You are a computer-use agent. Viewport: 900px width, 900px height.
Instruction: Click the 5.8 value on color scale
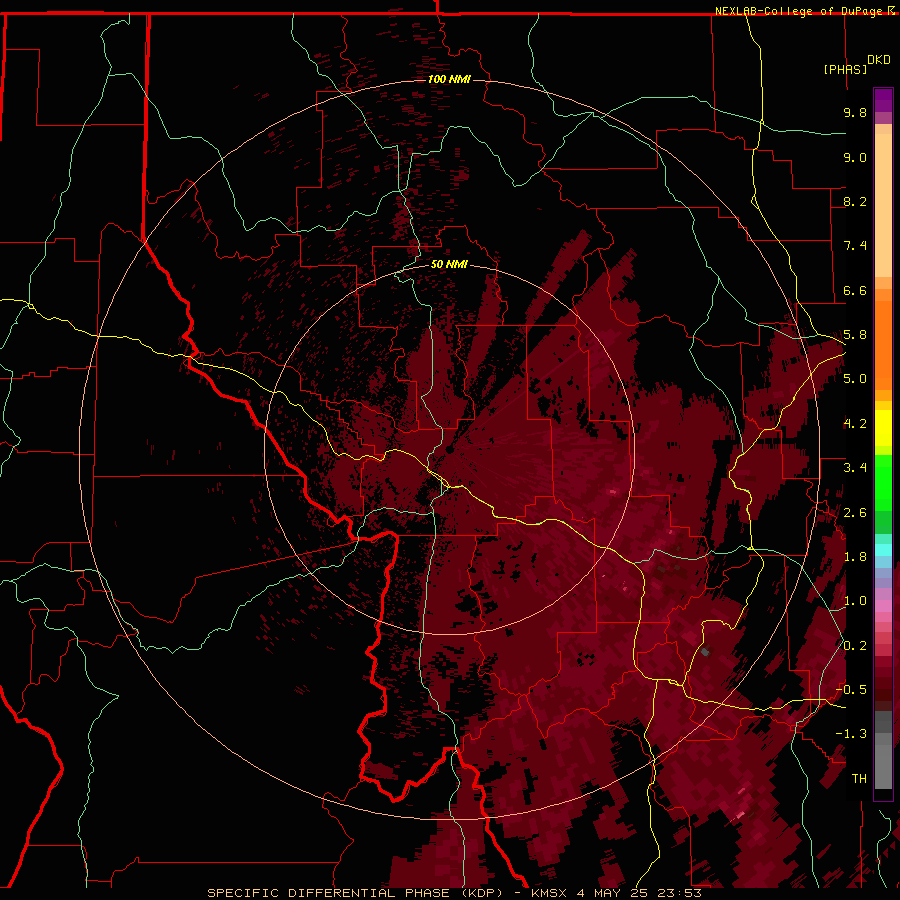pyautogui.click(x=855, y=335)
